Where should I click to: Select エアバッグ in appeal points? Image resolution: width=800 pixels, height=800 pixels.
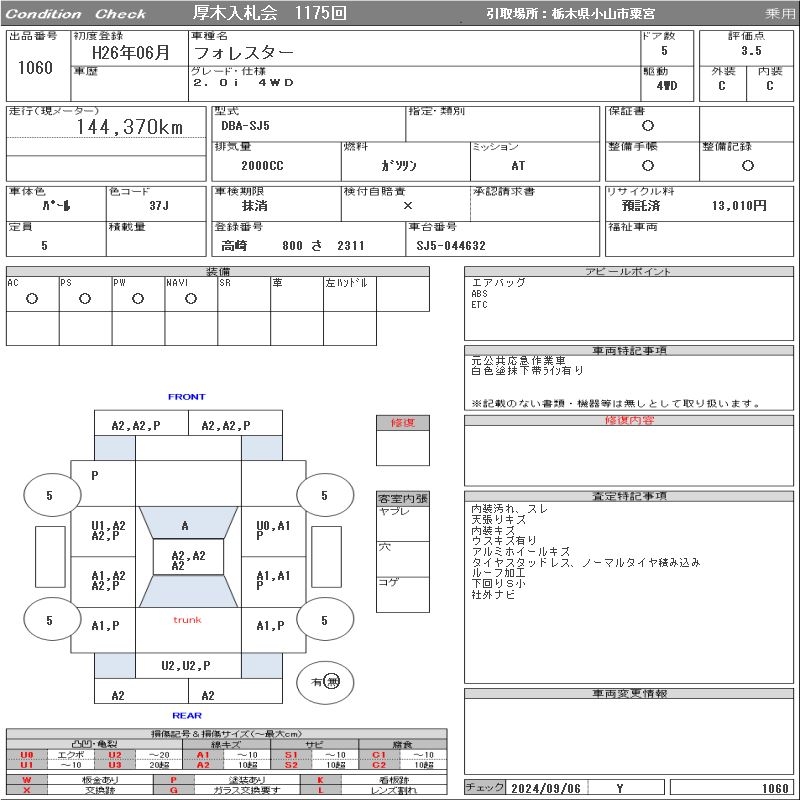click(498, 283)
